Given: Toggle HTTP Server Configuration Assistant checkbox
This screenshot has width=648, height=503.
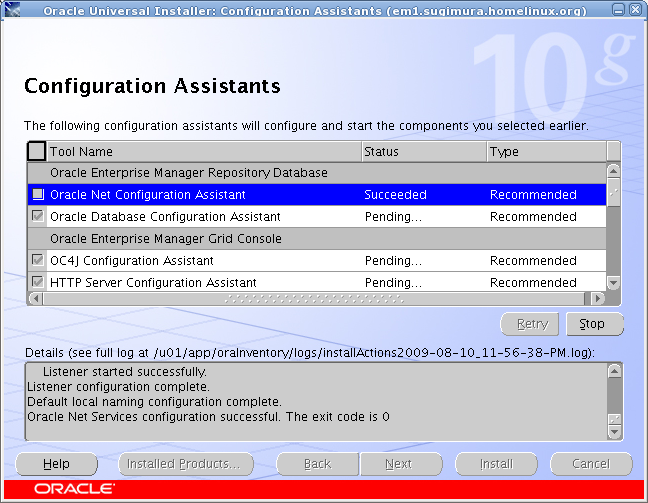Looking at the screenshot, I should (38, 282).
